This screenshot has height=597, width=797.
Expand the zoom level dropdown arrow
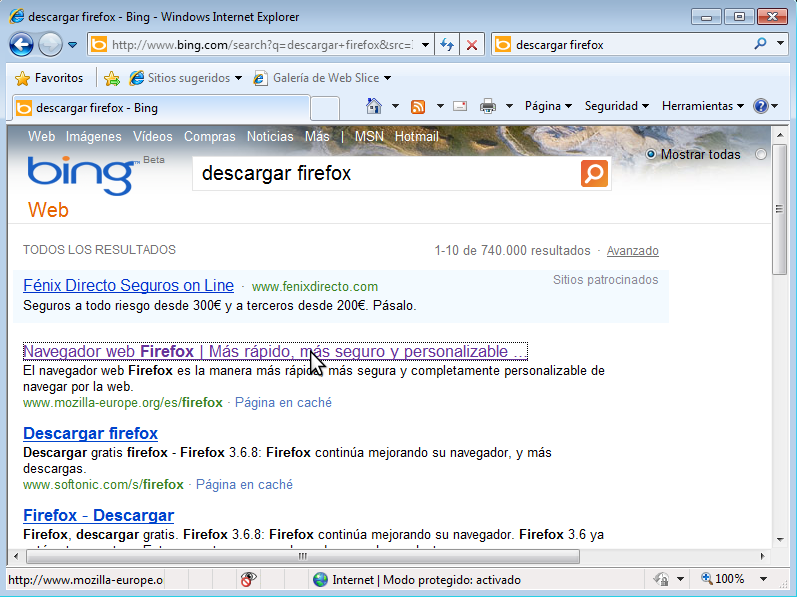[x=763, y=579]
